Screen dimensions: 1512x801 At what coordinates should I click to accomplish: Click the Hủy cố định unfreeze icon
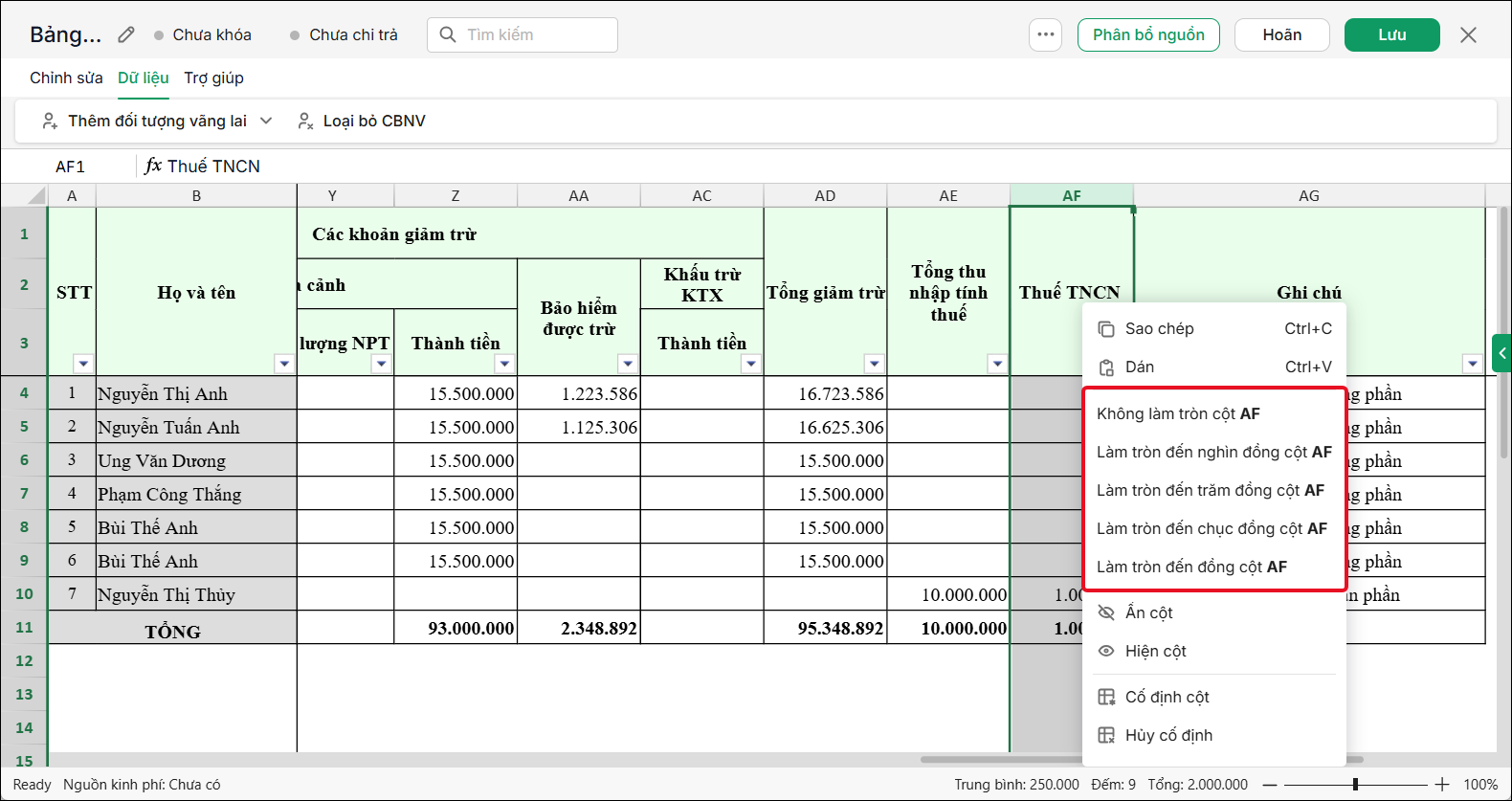pos(1106,735)
